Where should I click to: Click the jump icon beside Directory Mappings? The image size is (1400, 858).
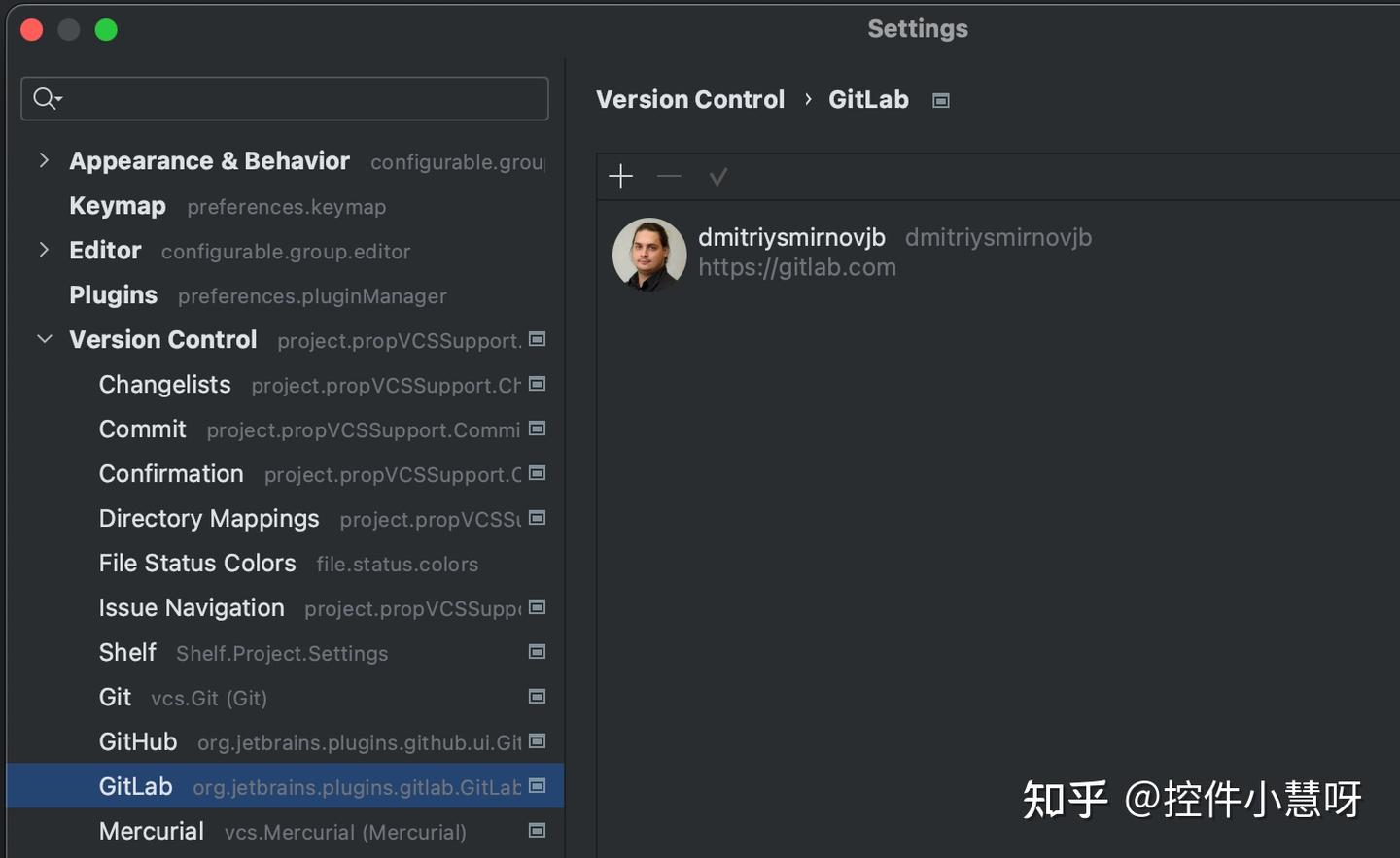click(537, 519)
